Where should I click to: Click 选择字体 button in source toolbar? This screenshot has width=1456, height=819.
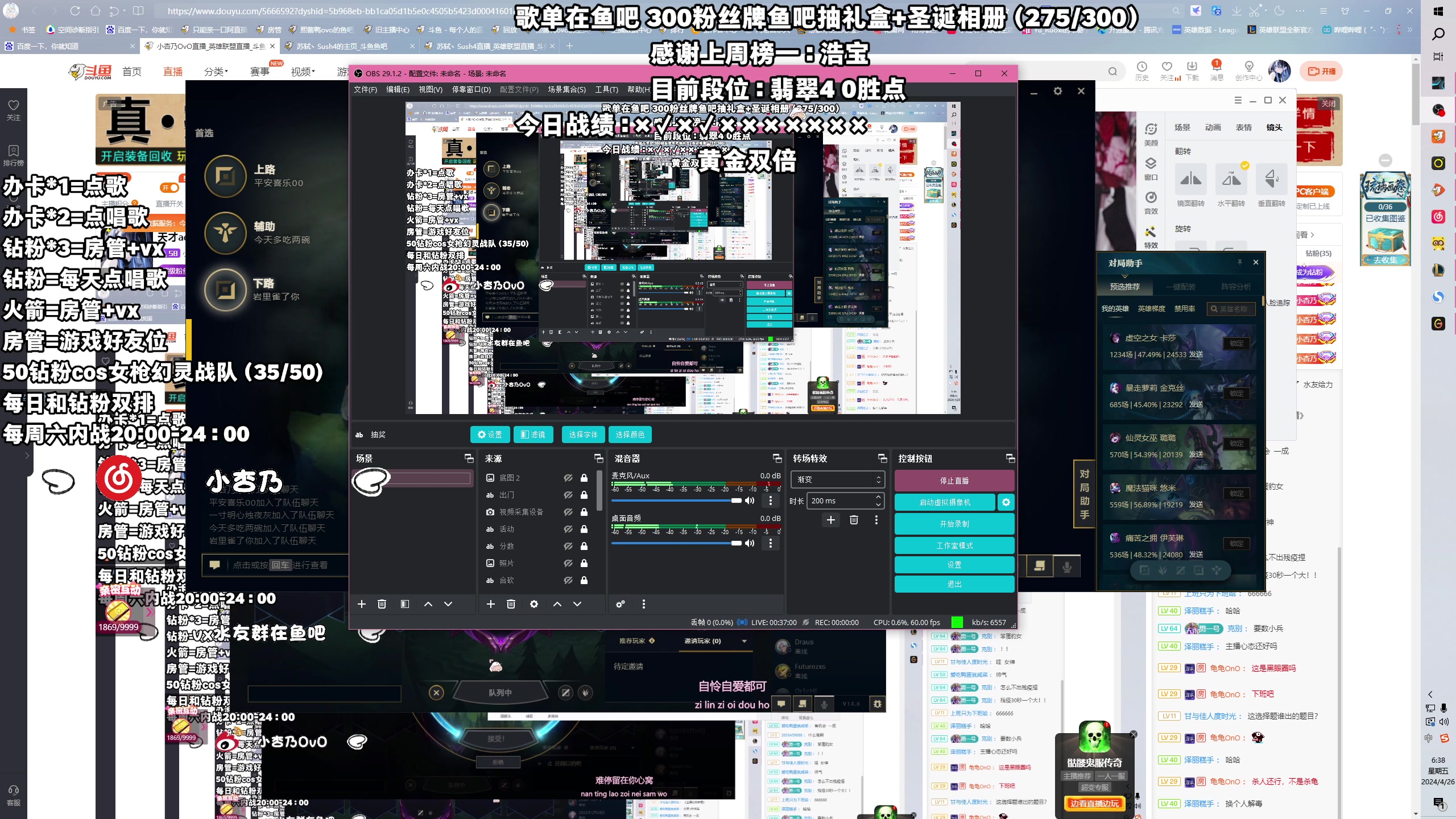[584, 435]
